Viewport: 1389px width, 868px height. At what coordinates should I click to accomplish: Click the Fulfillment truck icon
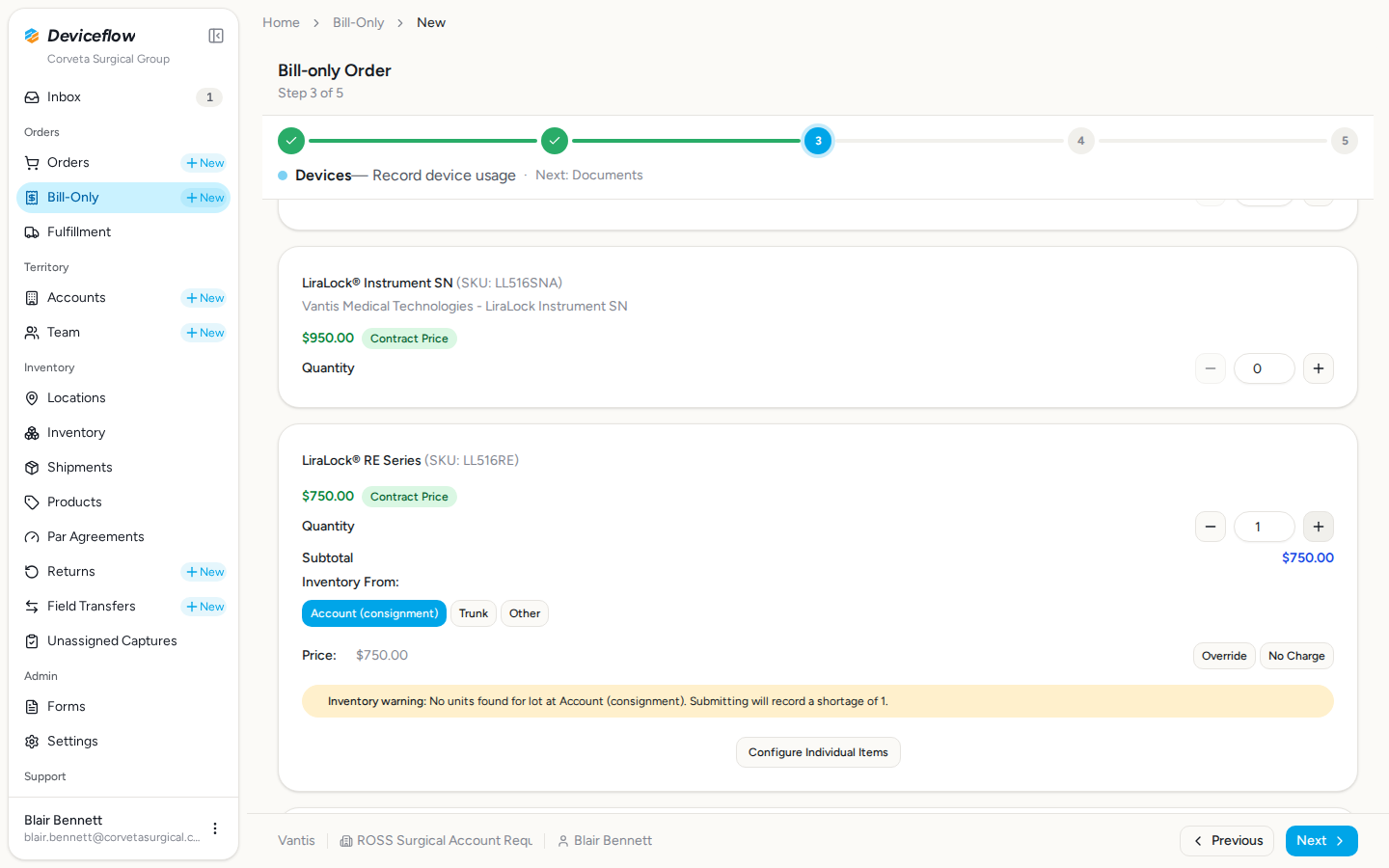(32, 232)
